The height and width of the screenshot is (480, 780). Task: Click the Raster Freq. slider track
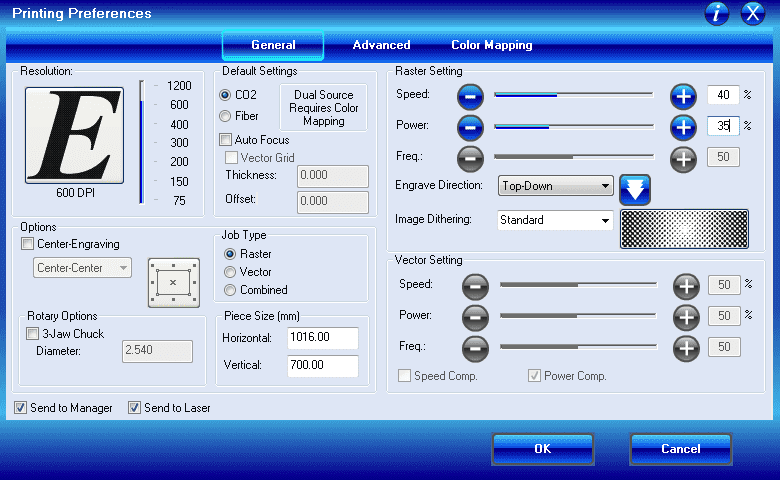point(574,157)
